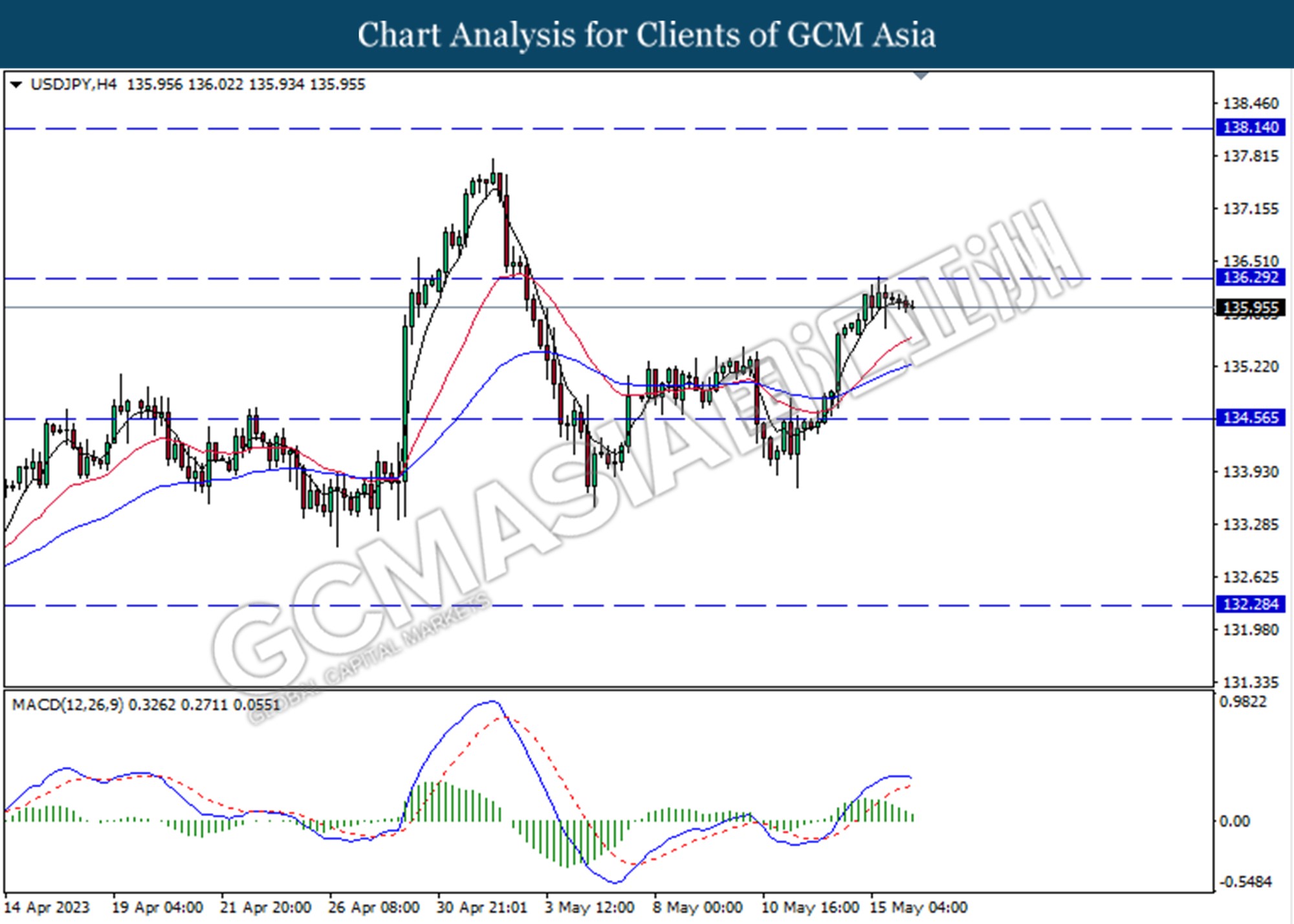
Task: Click the 137.155 price scale value
Action: tap(1251, 209)
